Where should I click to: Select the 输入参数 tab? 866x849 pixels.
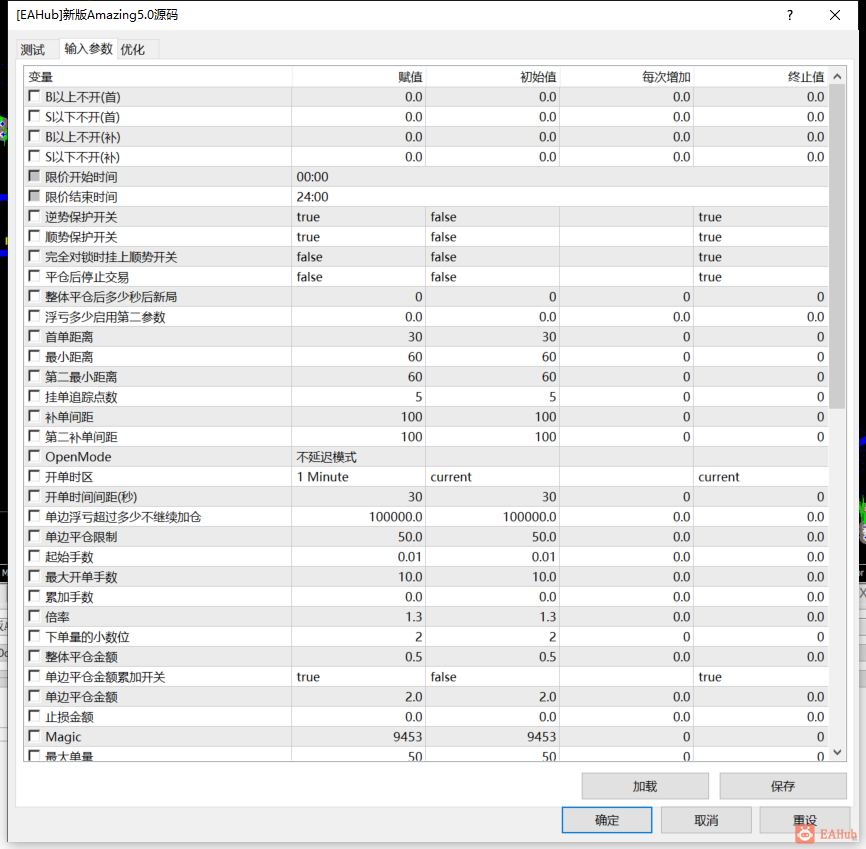(x=88, y=49)
